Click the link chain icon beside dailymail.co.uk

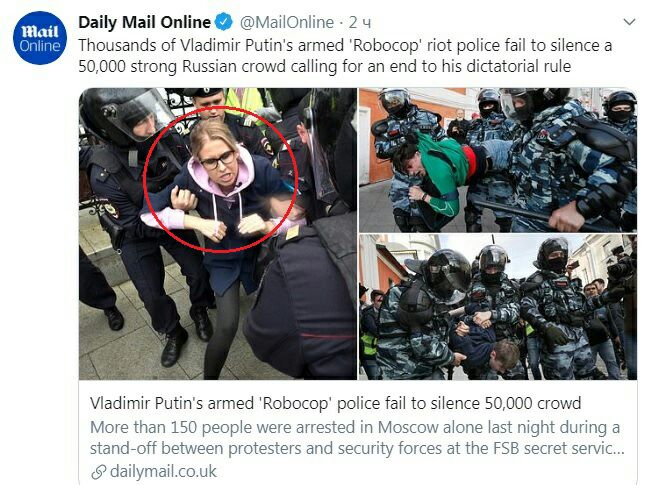(98, 471)
